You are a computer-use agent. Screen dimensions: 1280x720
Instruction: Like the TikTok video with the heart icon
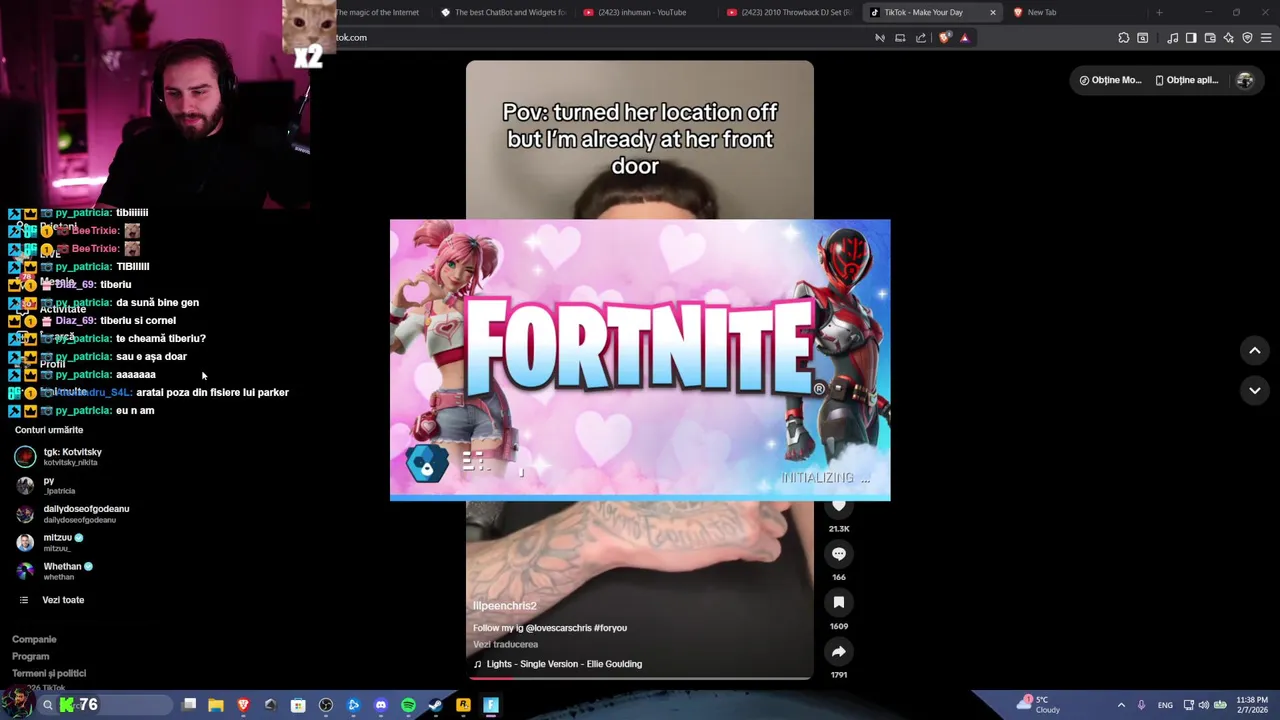coord(839,506)
